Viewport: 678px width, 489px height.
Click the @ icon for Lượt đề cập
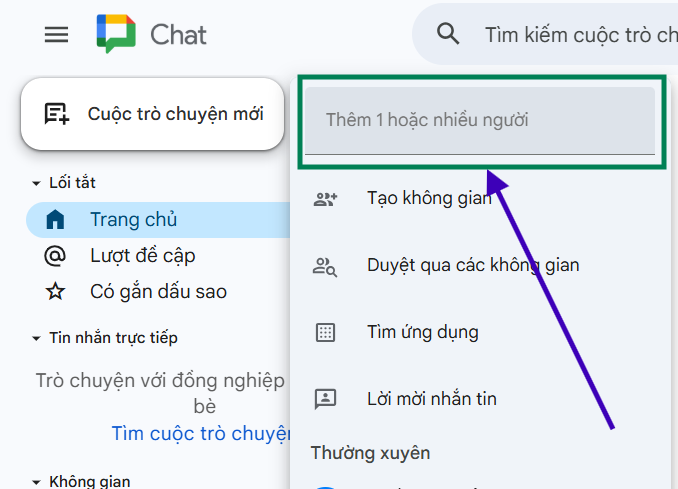(x=56, y=256)
